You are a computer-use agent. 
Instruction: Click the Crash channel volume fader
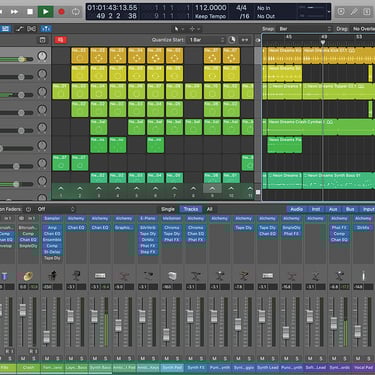click(23, 310)
